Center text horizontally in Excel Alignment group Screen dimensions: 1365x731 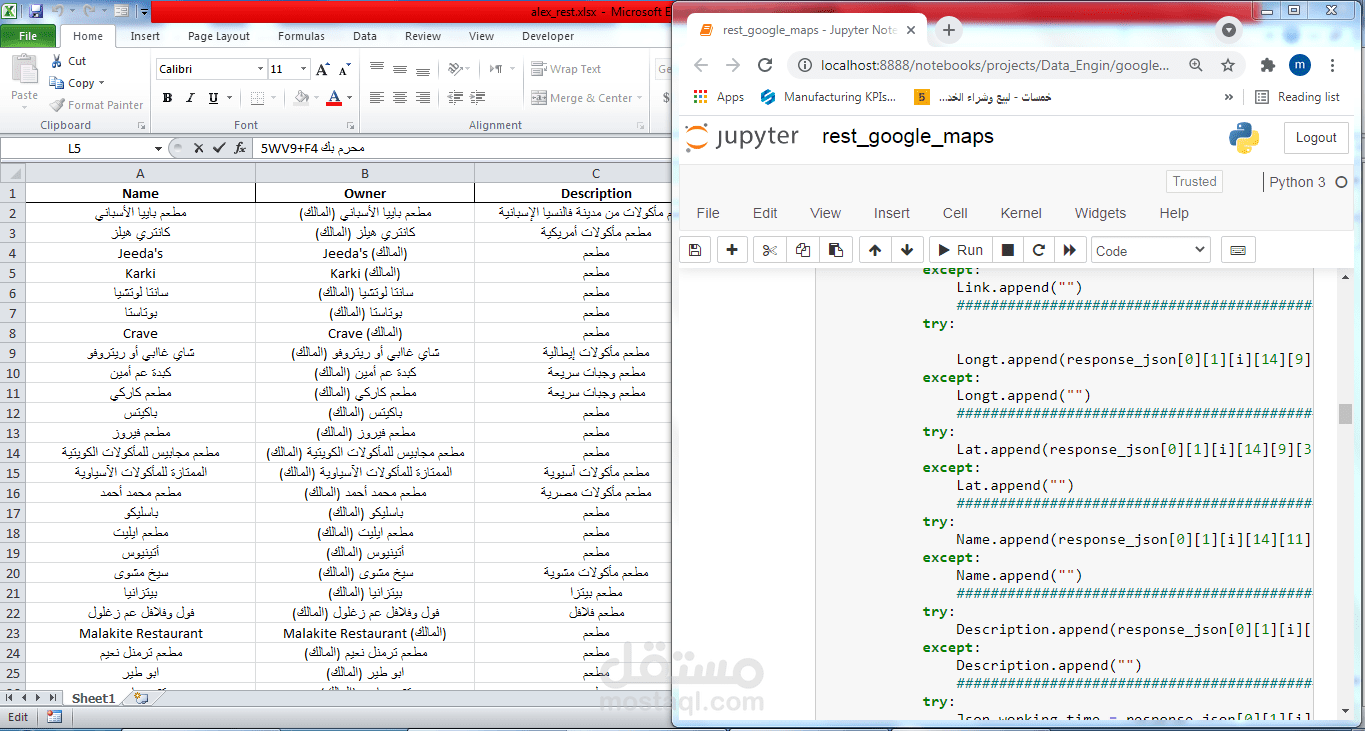(x=400, y=98)
